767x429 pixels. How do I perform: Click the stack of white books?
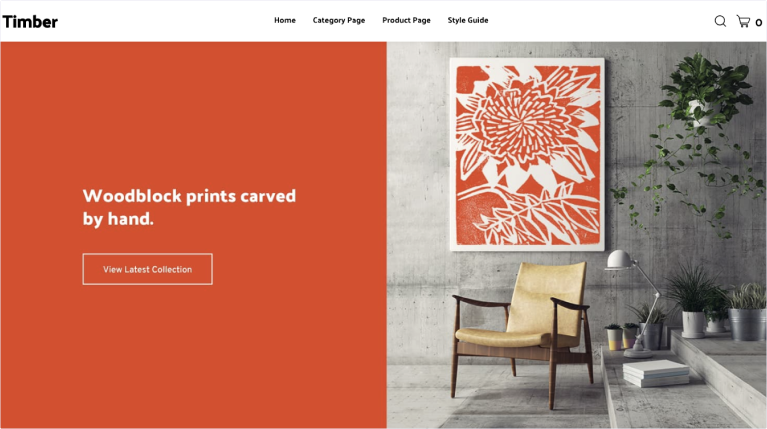[655, 373]
